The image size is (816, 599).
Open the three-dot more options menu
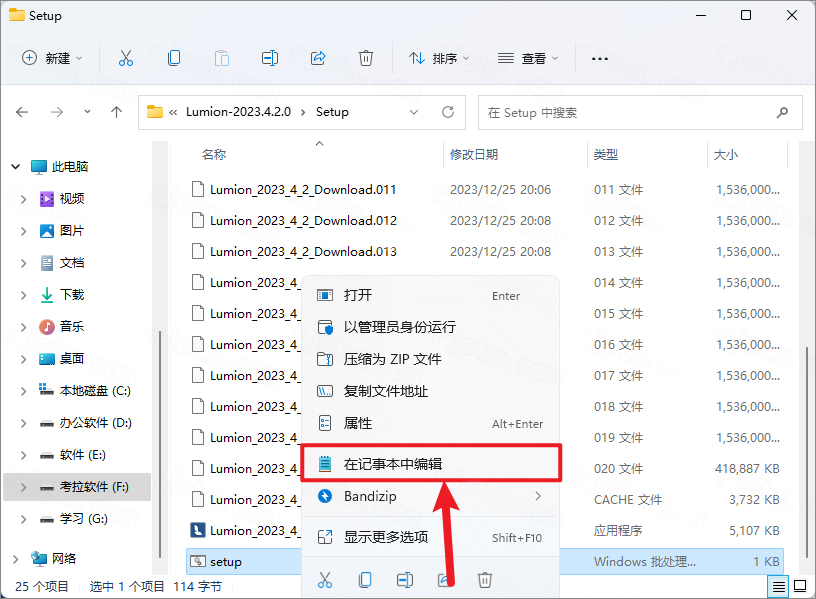click(600, 59)
